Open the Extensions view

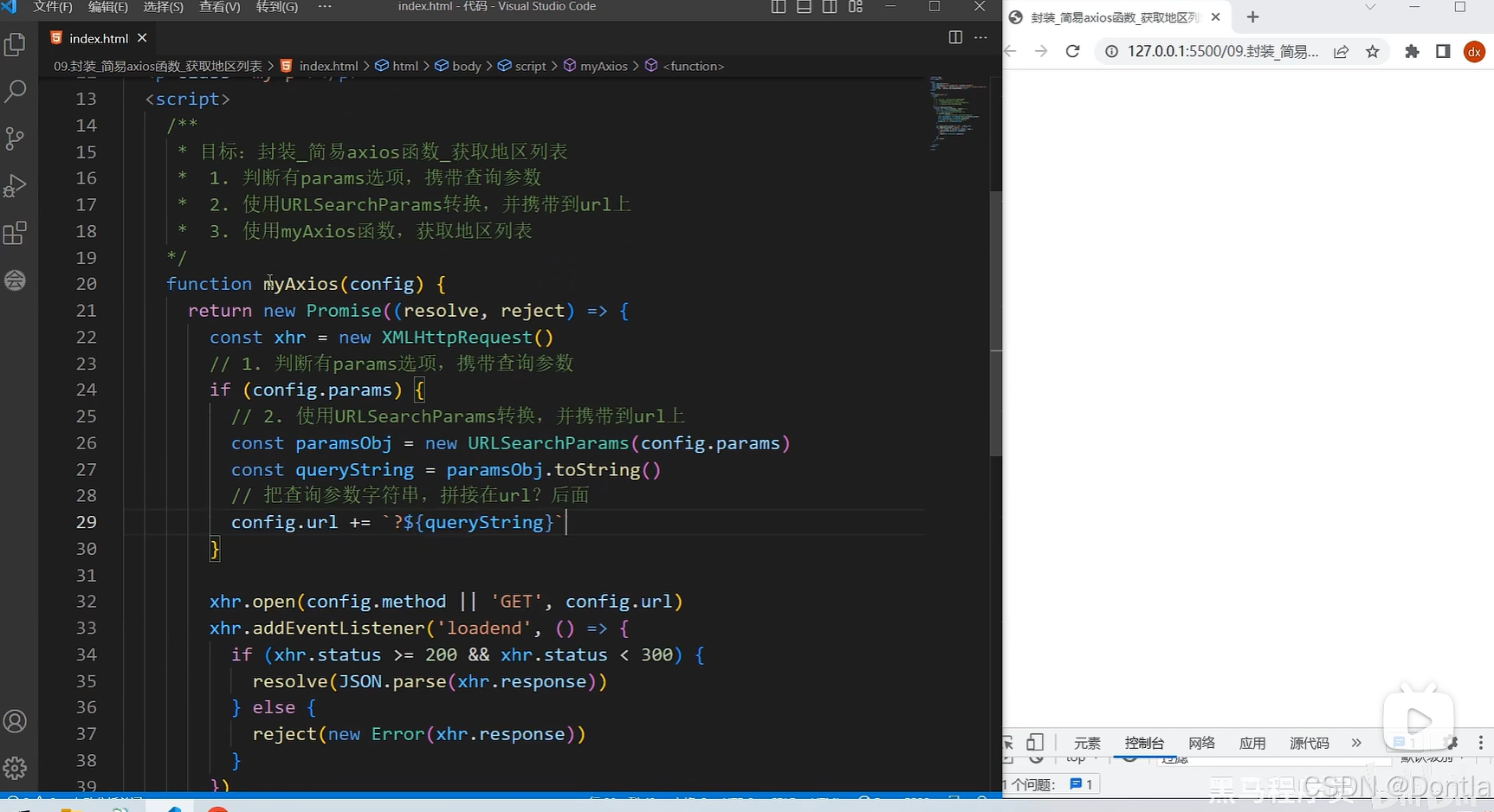[16, 233]
